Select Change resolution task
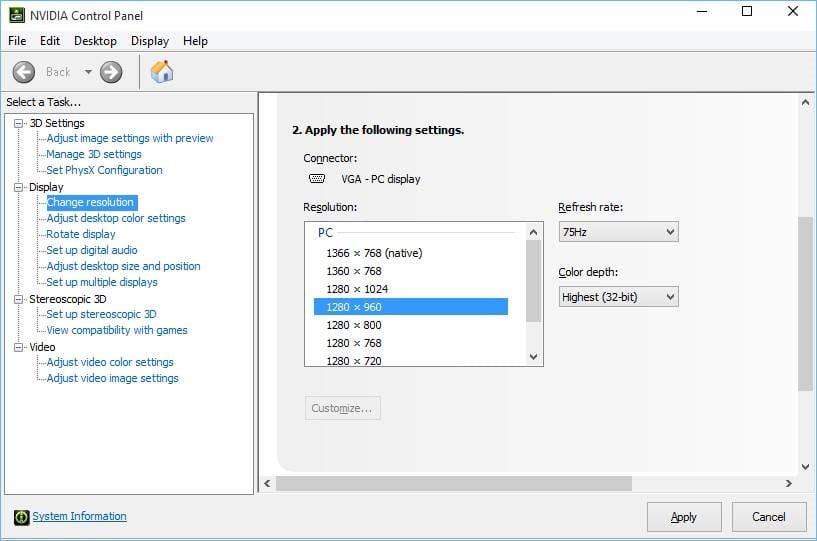 92,202
